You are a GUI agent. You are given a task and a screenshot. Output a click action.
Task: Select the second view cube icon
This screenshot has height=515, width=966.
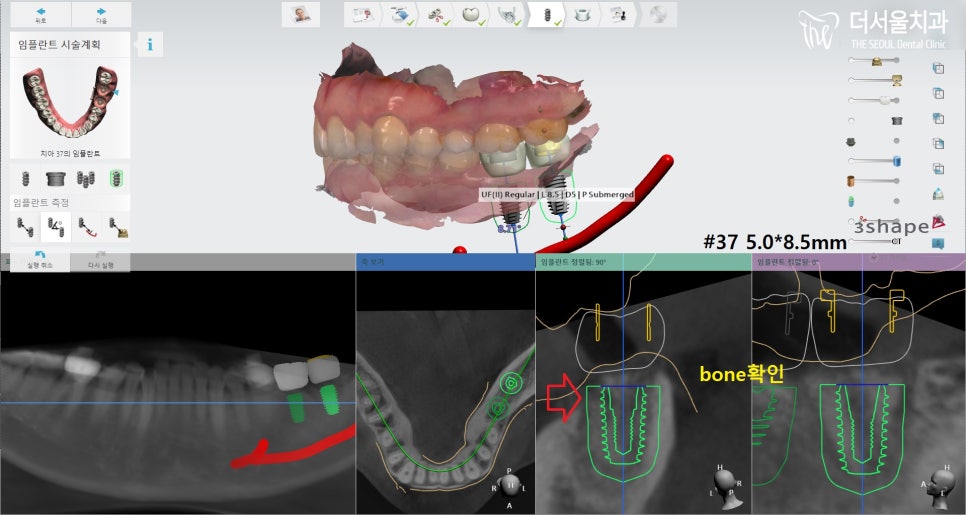click(938, 93)
